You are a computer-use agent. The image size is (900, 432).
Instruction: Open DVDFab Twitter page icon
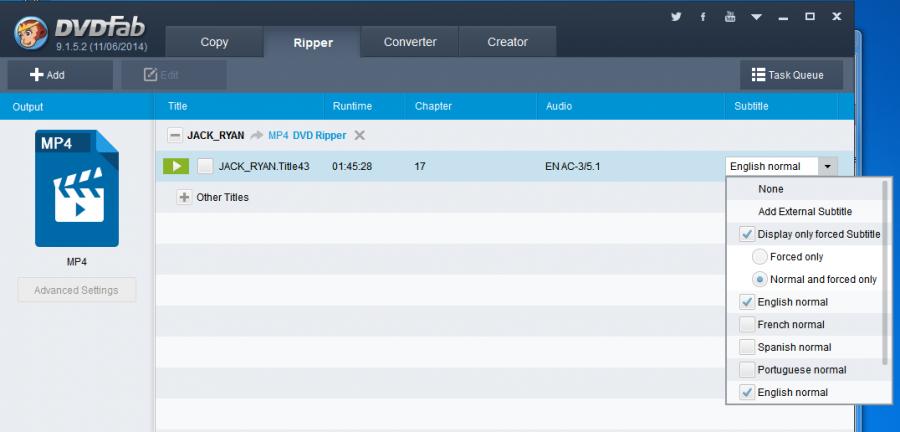click(x=676, y=17)
